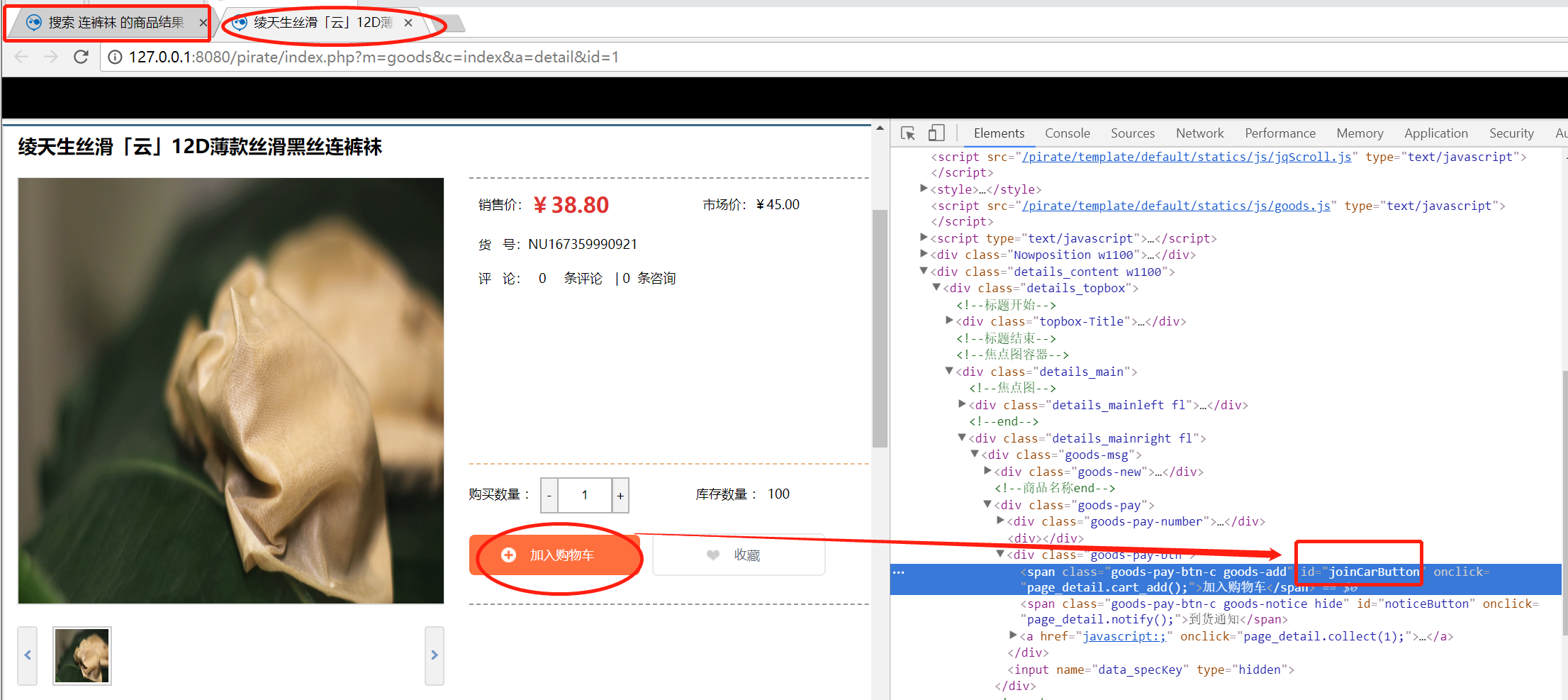
Task: Open the goods.js script source link
Action: [x=1176, y=206]
